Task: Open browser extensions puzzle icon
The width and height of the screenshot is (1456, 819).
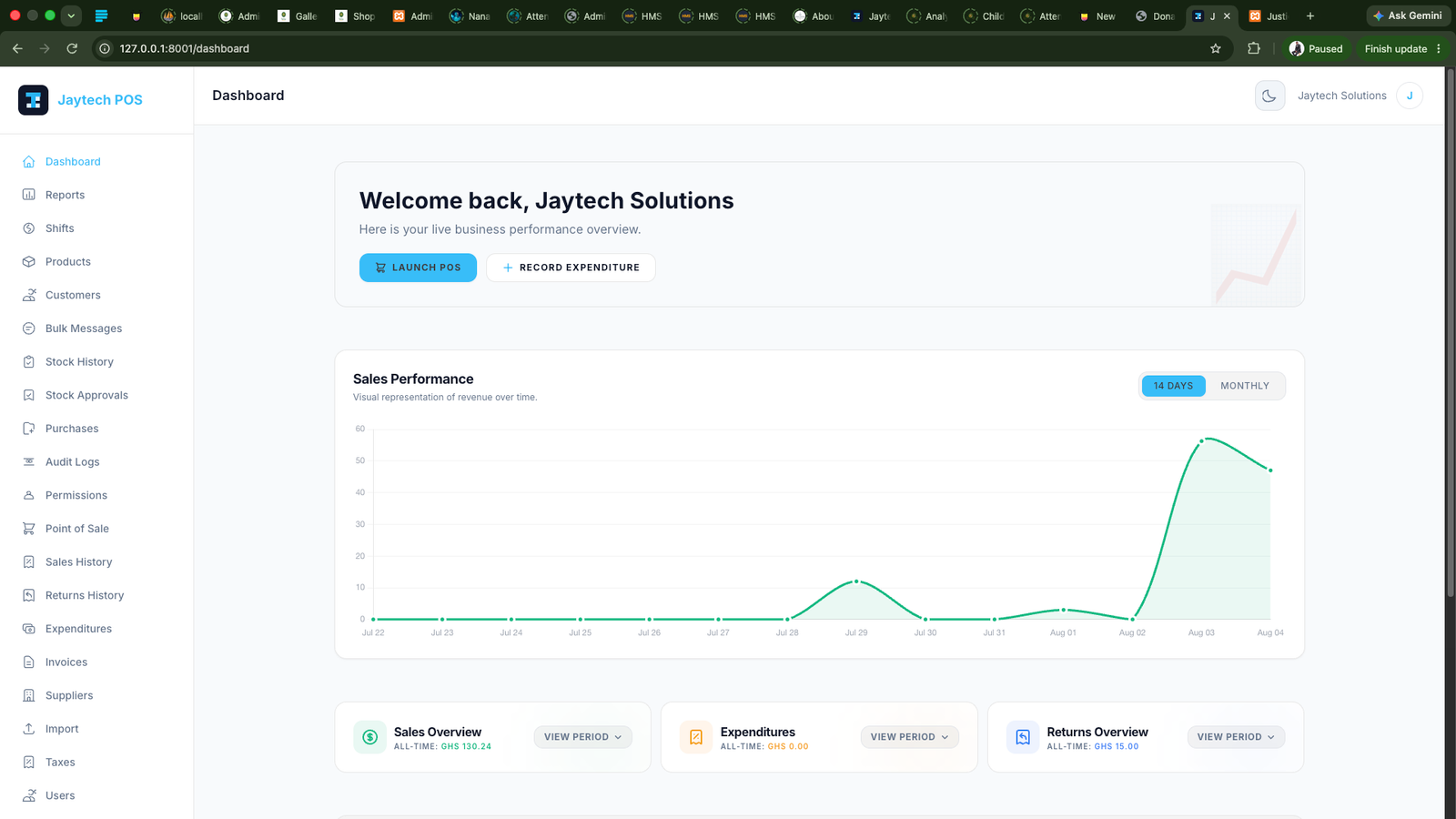Action: (1254, 48)
